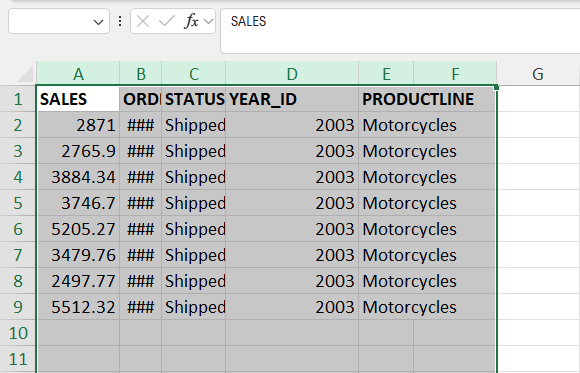Image resolution: width=580 pixels, height=373 pixels.
Task: Select column A header
Action: 78,74
